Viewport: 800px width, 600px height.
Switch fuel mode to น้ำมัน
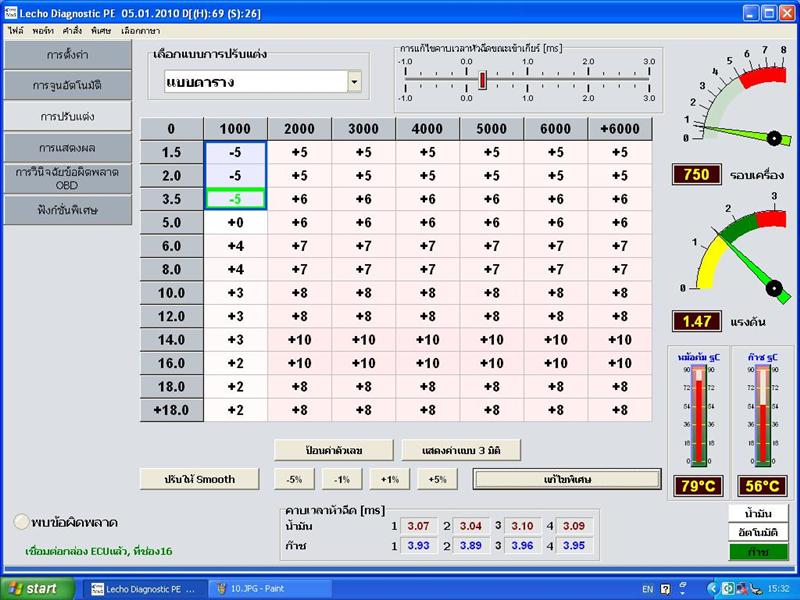pyautogui.click(x=758, y=513)
